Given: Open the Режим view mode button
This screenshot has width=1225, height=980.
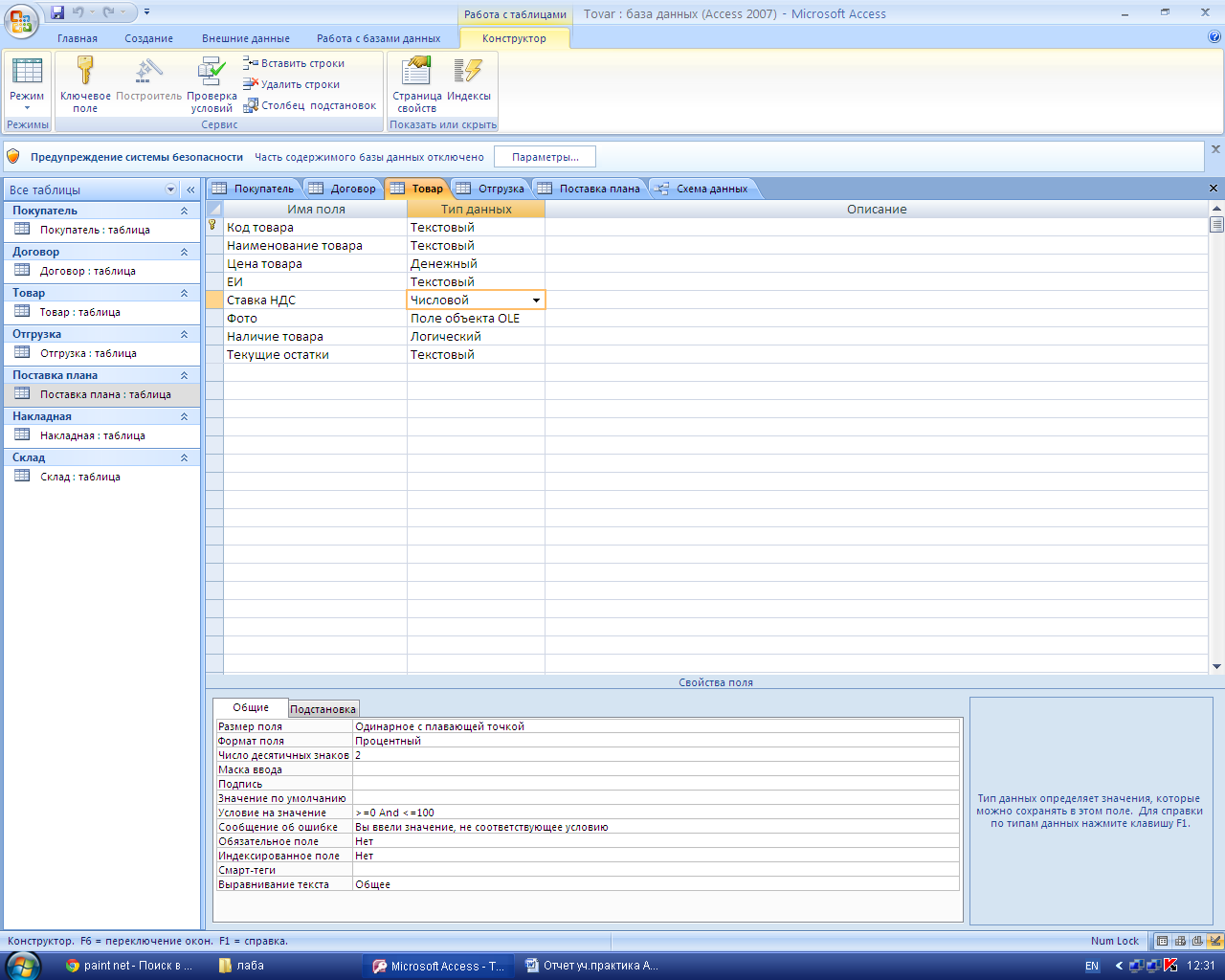Looking at the screenshot, I should (x=27, y=84).
